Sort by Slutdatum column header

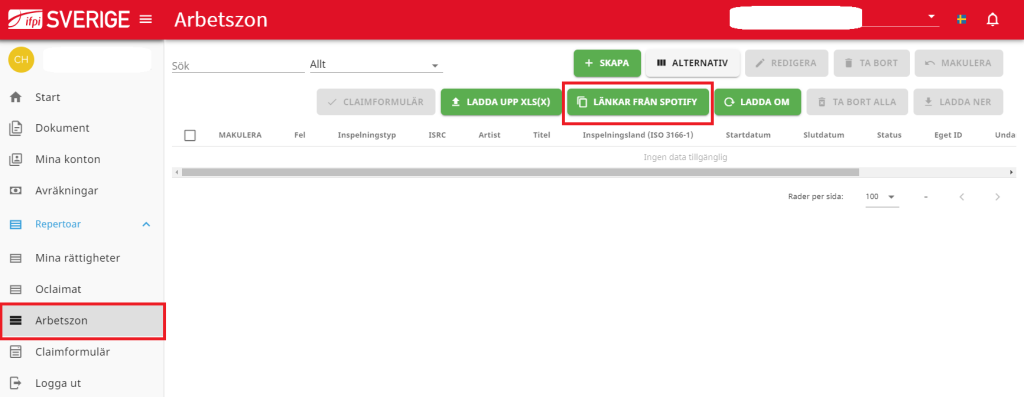coord(824,135)
